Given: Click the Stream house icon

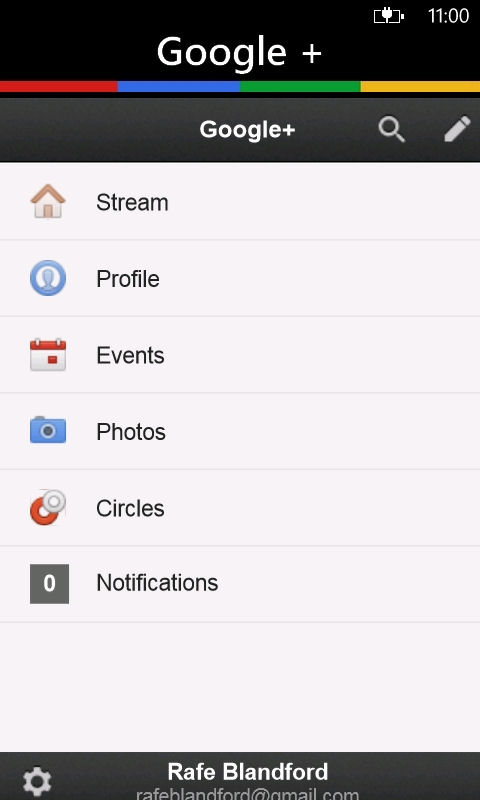Looking at the screenshot, I should 48,202.
